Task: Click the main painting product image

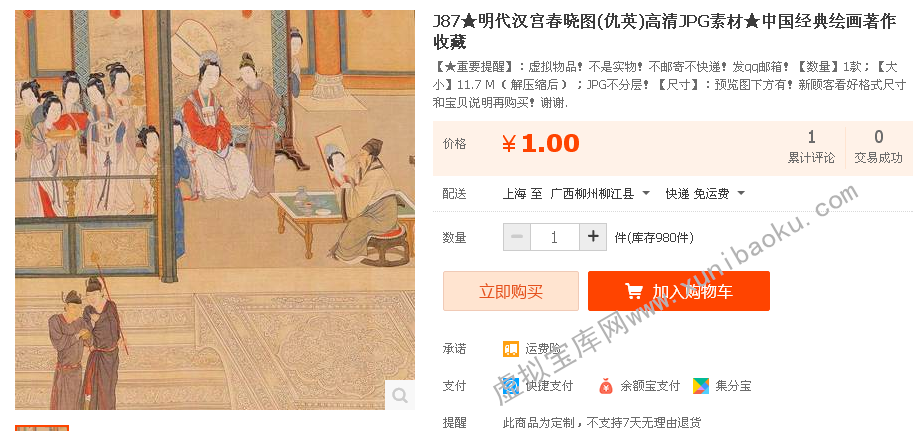Action: [x=215, y=210]
